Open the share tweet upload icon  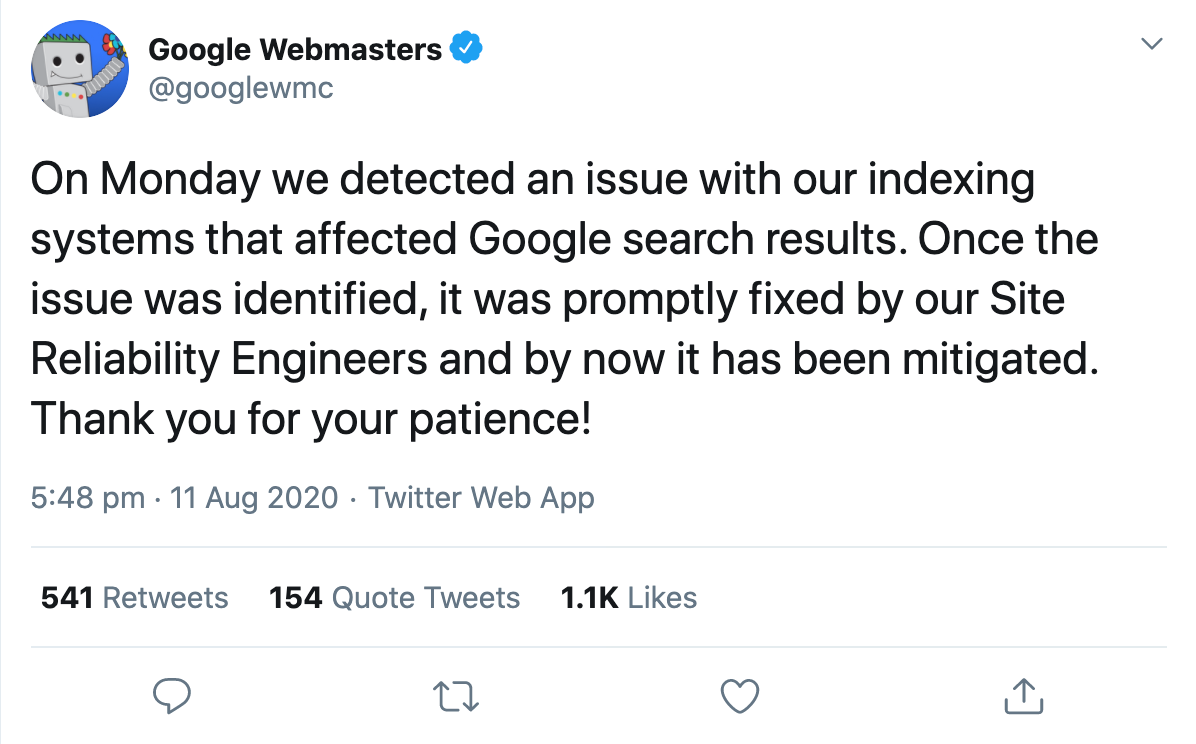tap(1024, 695)
